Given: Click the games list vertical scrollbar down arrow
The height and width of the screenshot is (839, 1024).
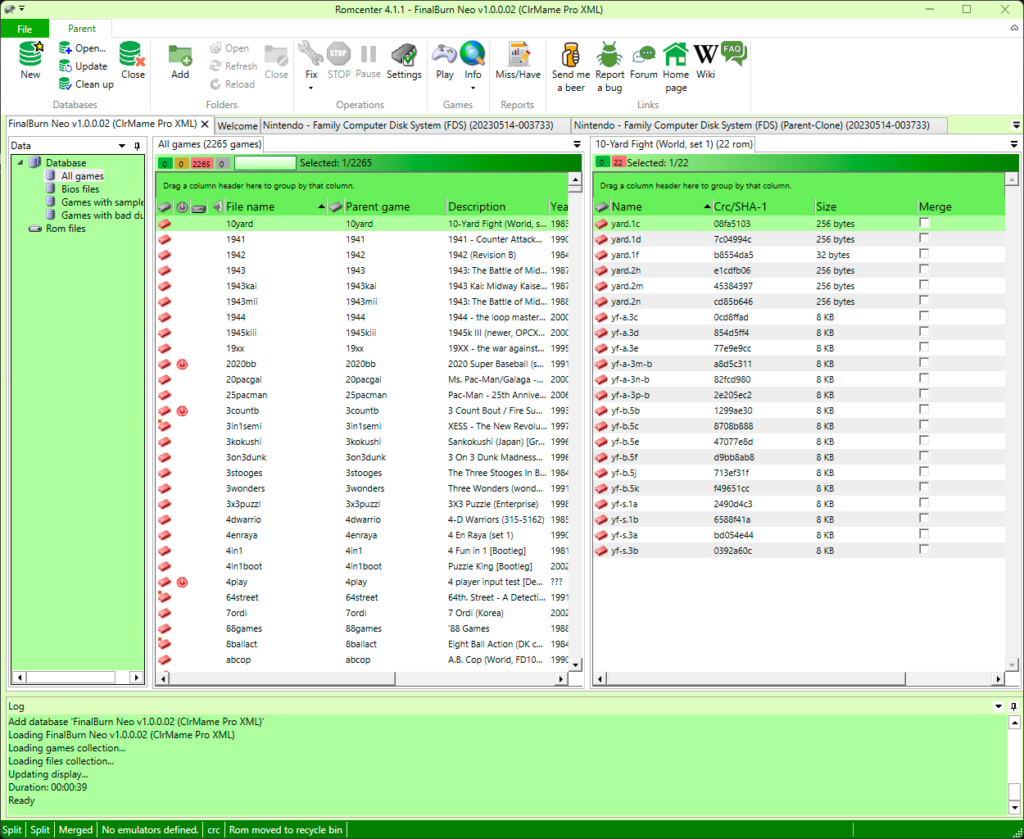Looking at the screenshot, I should tap(575, 665).
